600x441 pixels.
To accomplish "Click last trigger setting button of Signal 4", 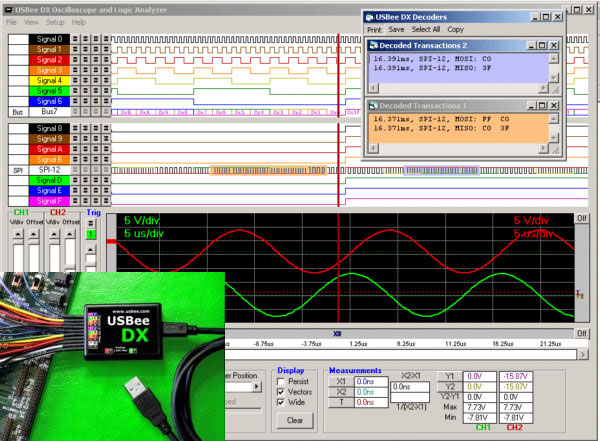I will pos(106,80).
